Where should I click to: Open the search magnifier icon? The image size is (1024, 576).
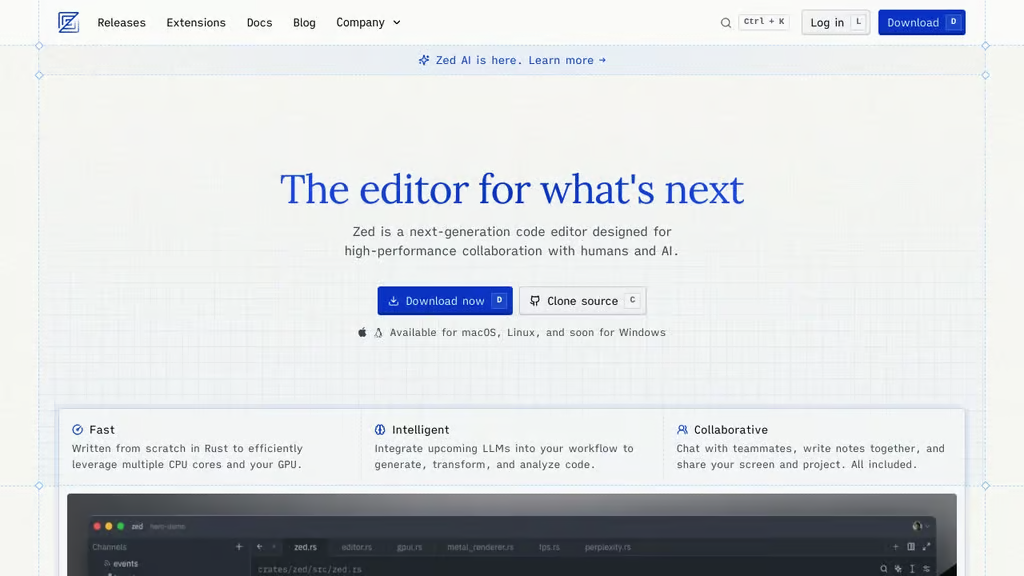(726, 23)
